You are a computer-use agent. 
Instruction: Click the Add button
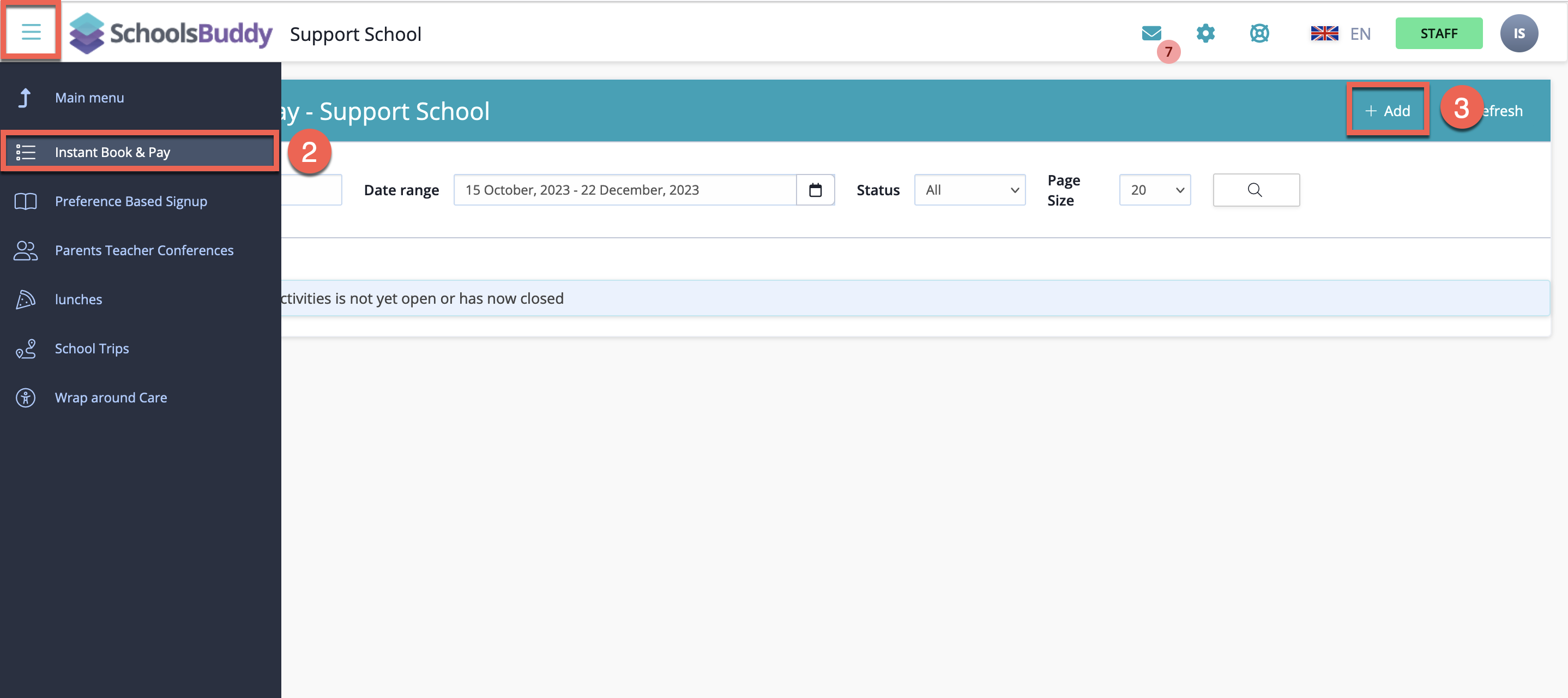(1387, 111)
